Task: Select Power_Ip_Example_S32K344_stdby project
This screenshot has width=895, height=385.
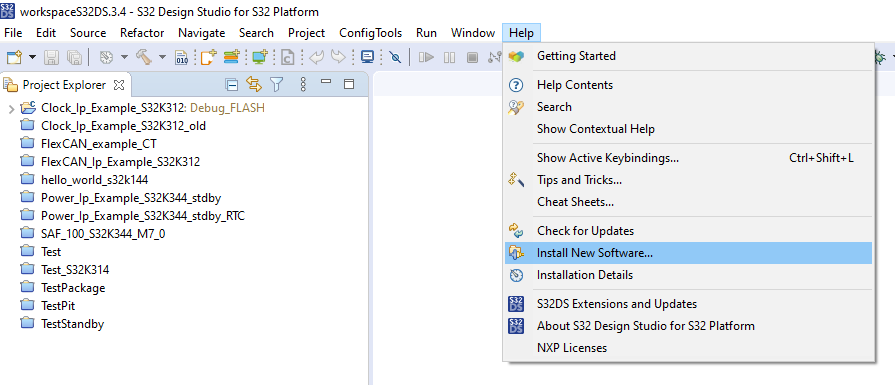Action: click(x=131, y=198)
